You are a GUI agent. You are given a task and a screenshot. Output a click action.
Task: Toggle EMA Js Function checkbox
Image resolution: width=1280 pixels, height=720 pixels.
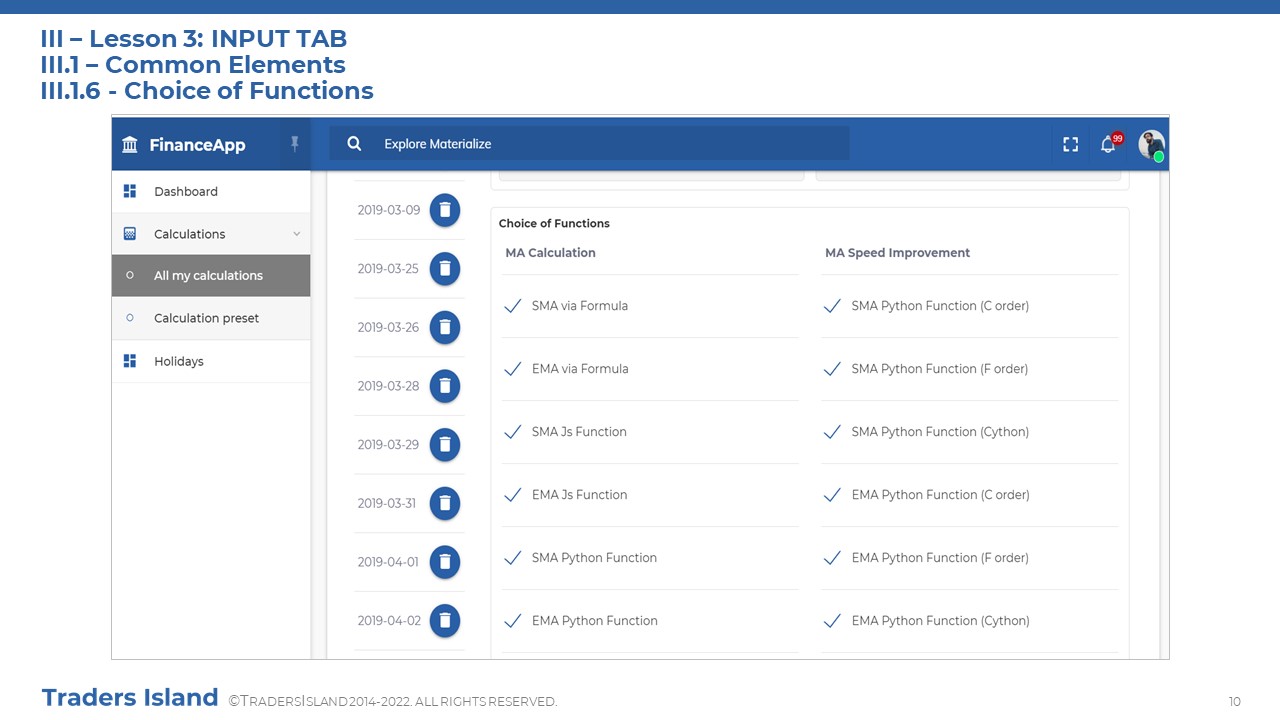[513, 495]
